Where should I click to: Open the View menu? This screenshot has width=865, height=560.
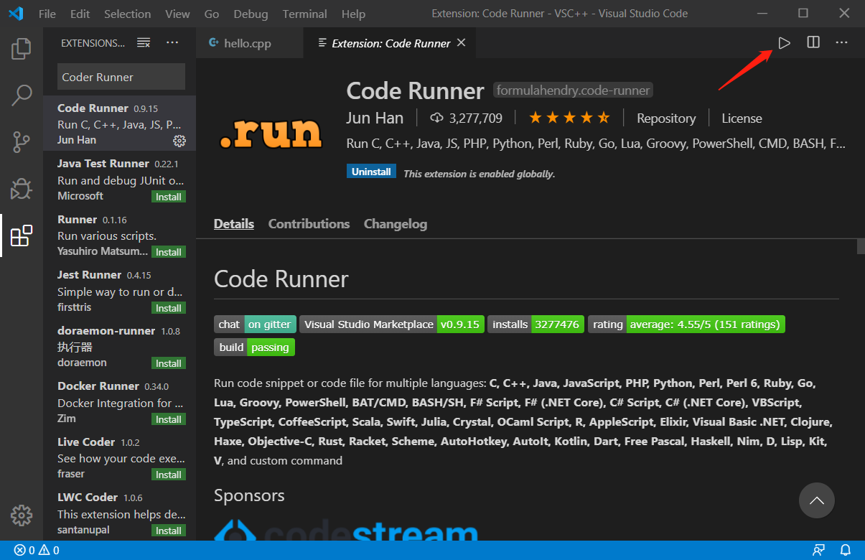click(177, 14)
